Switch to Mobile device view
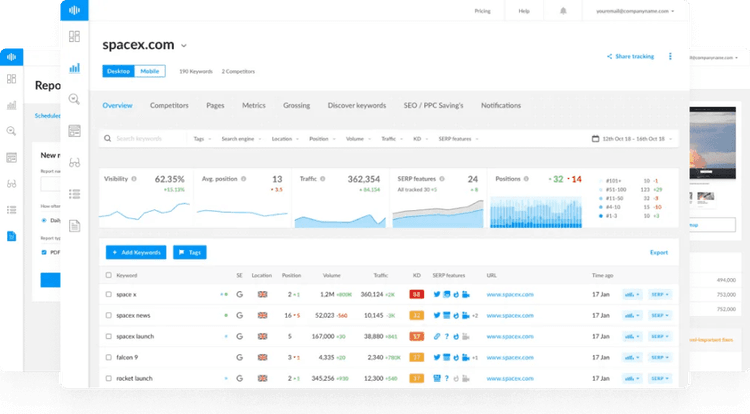 tap(150, 72)
